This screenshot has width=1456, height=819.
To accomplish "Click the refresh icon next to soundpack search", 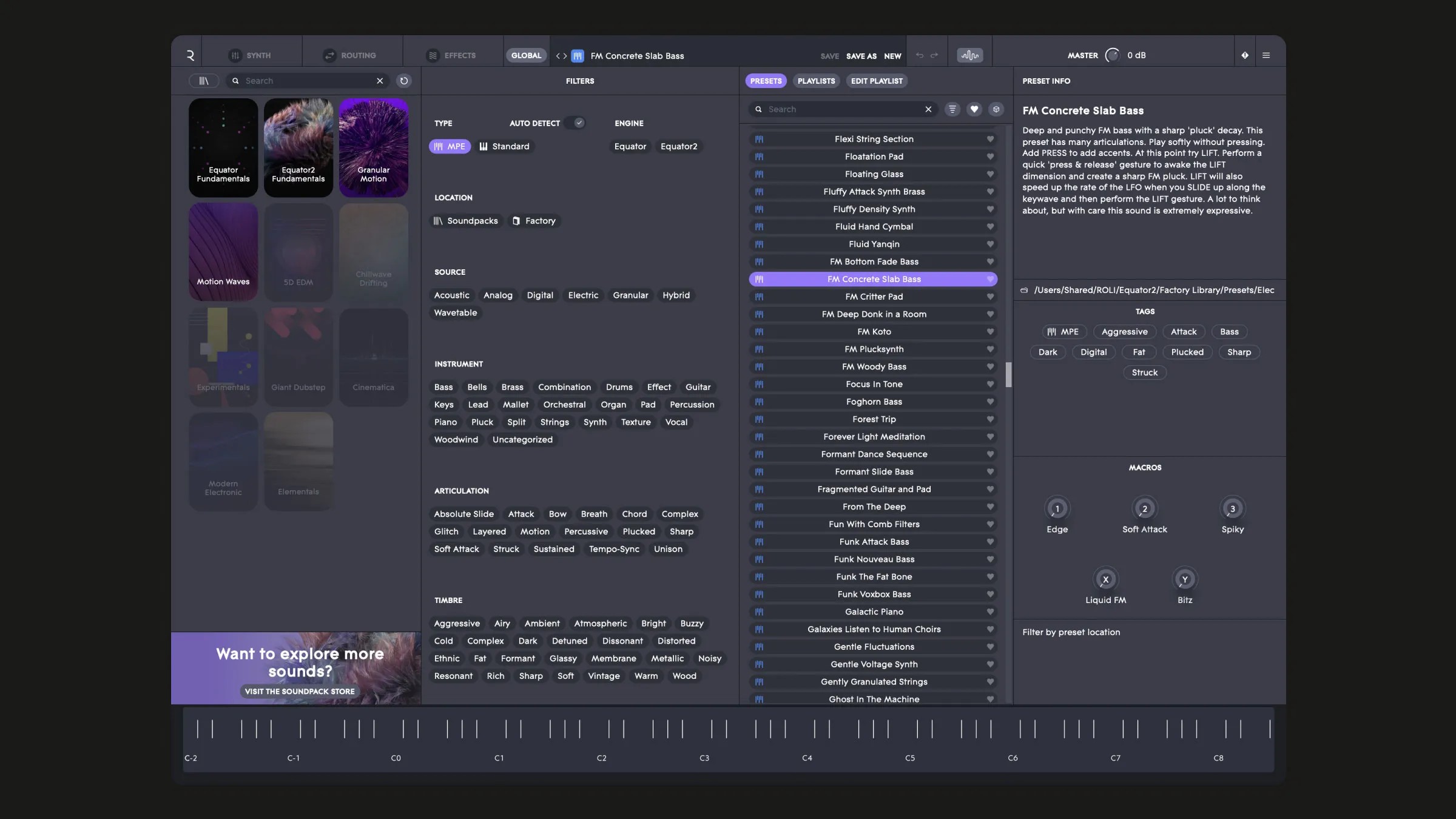I will (x=404, y=80).
